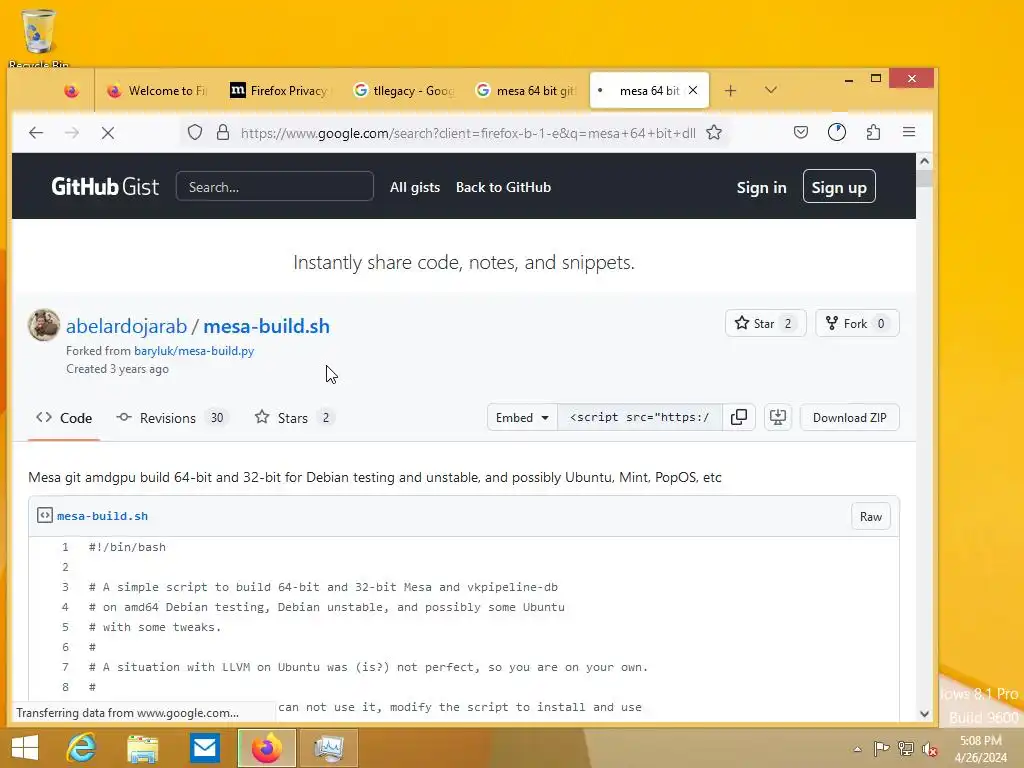Open the Revisions tab
Image resolution: width=1024 pixels, height=768 pixels.
(172, 418)
